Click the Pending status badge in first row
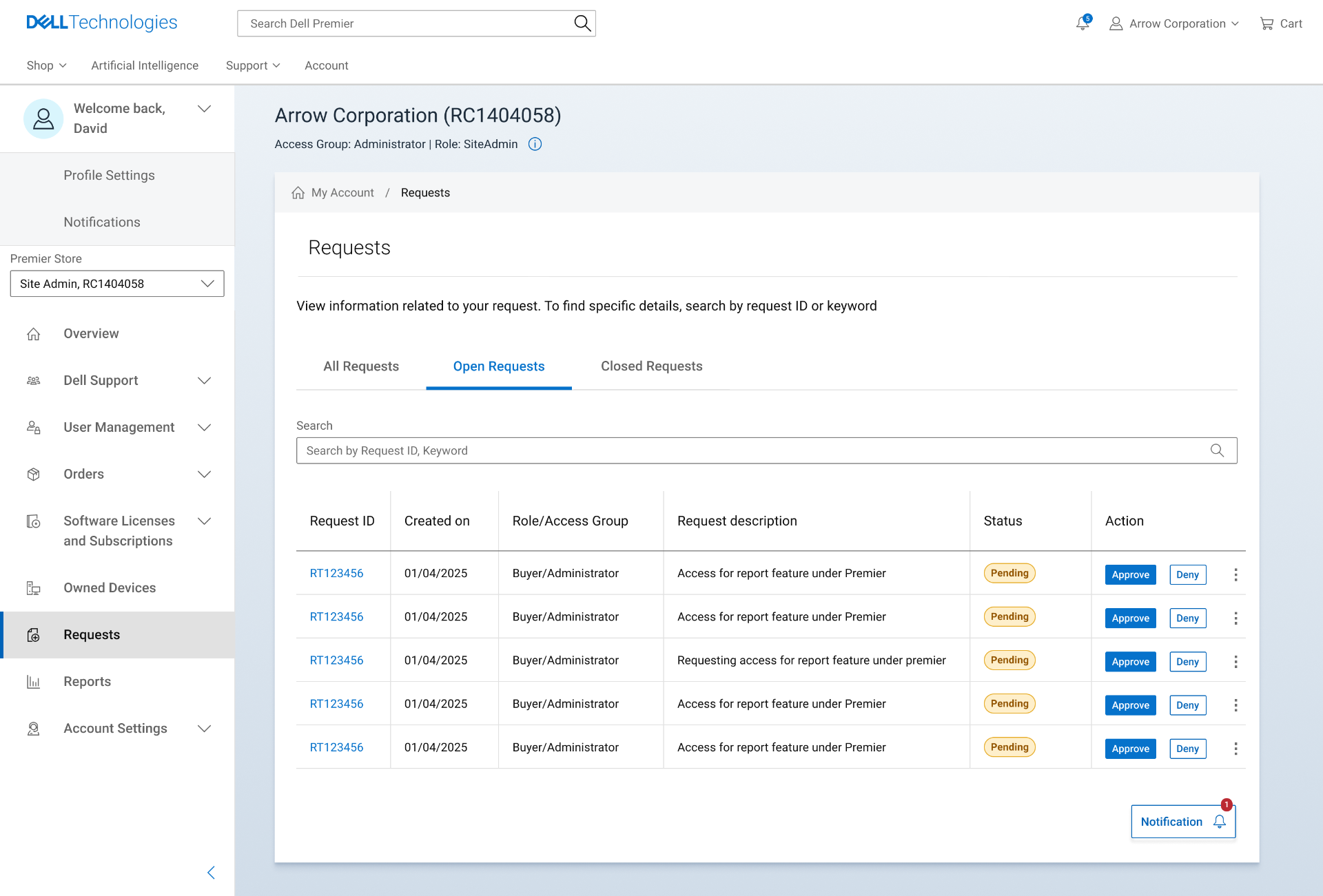Screen dimensions: 1323x896 [x=1009, y=573]
